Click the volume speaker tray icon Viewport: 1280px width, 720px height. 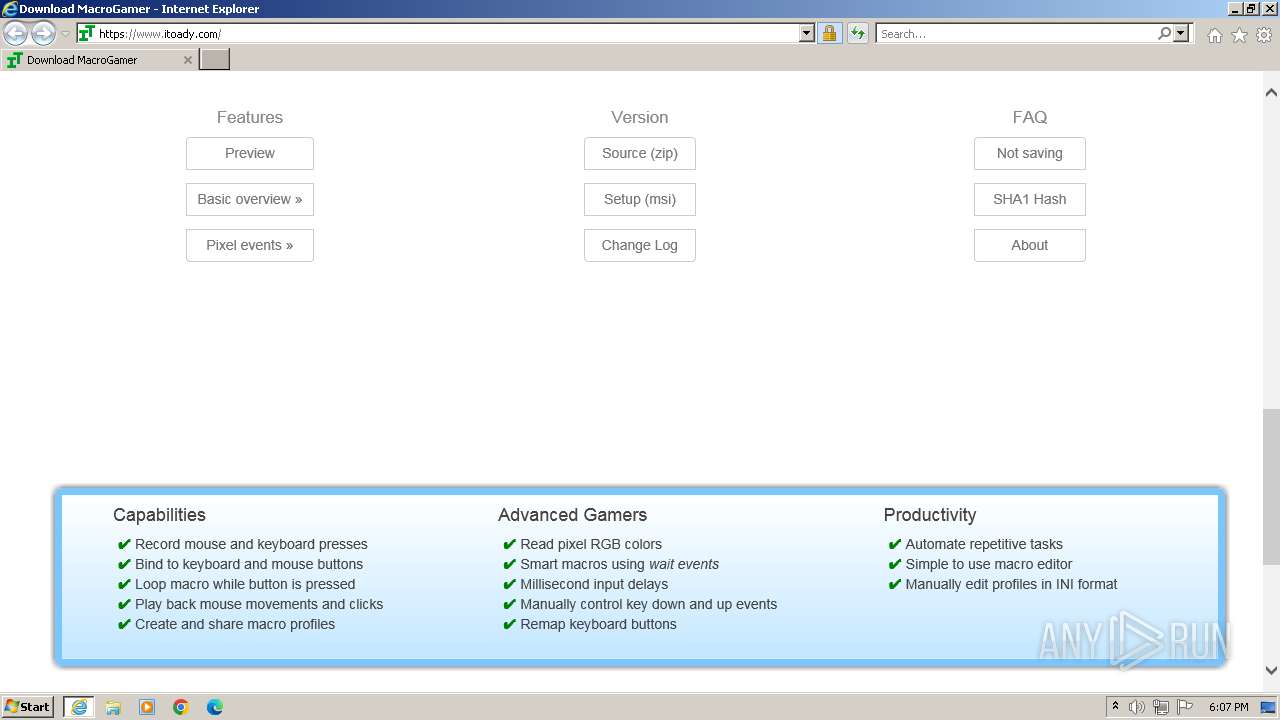click(1137, 707)
